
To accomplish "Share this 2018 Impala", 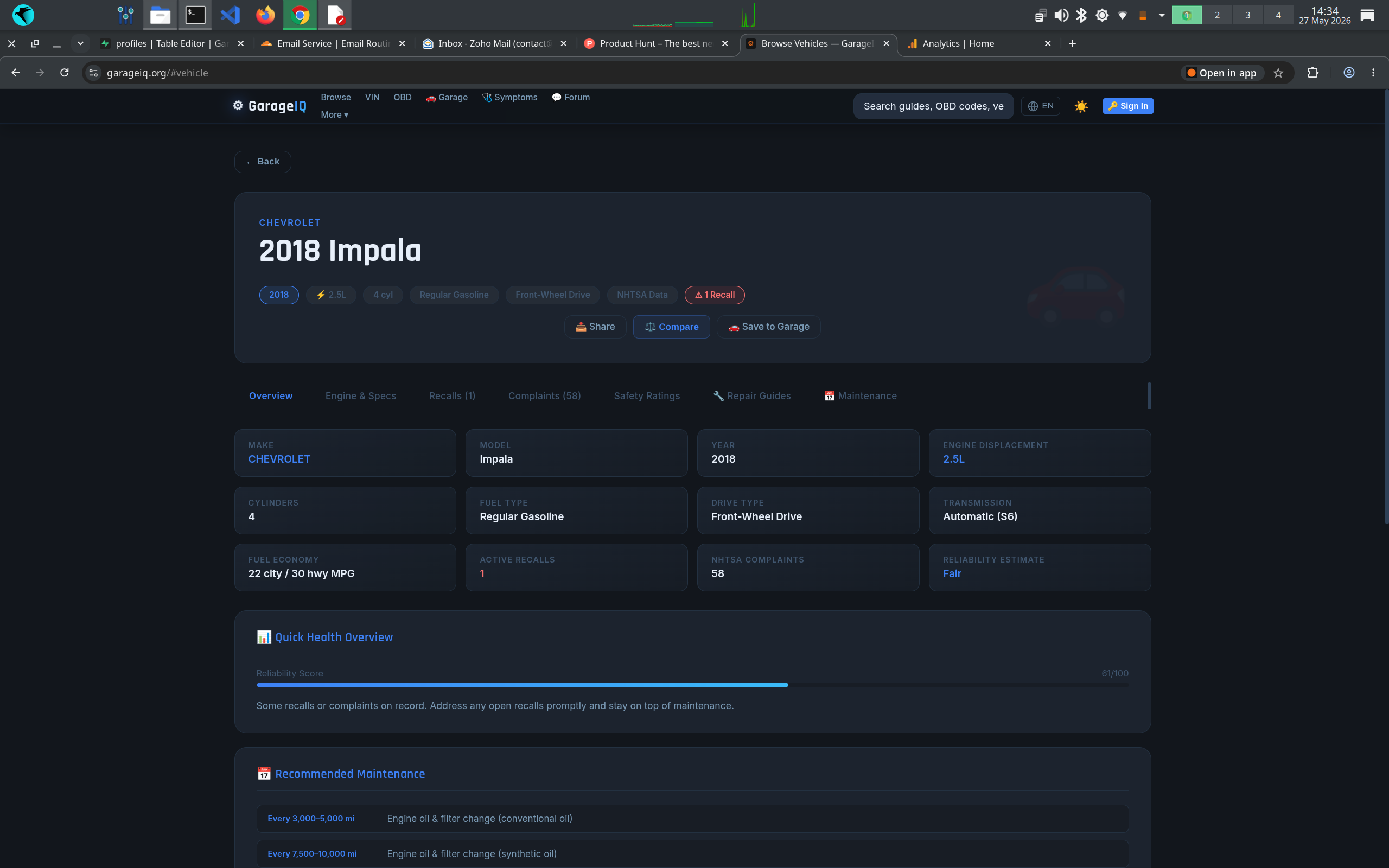I will pyautogui.click(x=595, y=327).
